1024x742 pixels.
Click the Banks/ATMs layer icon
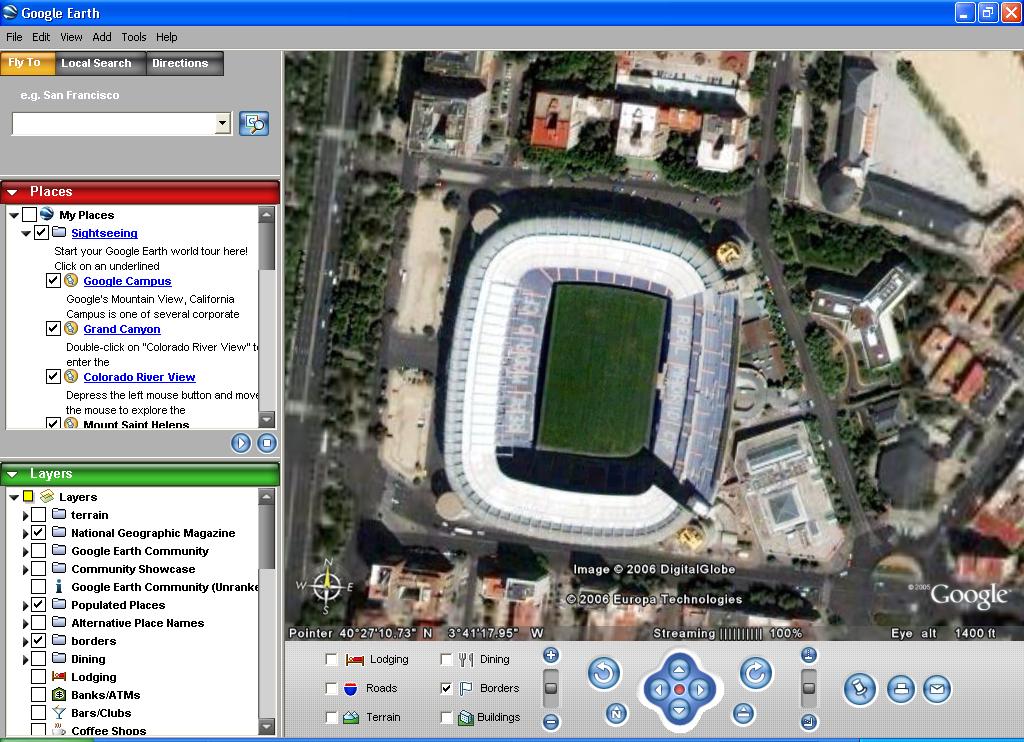[59, 694]
